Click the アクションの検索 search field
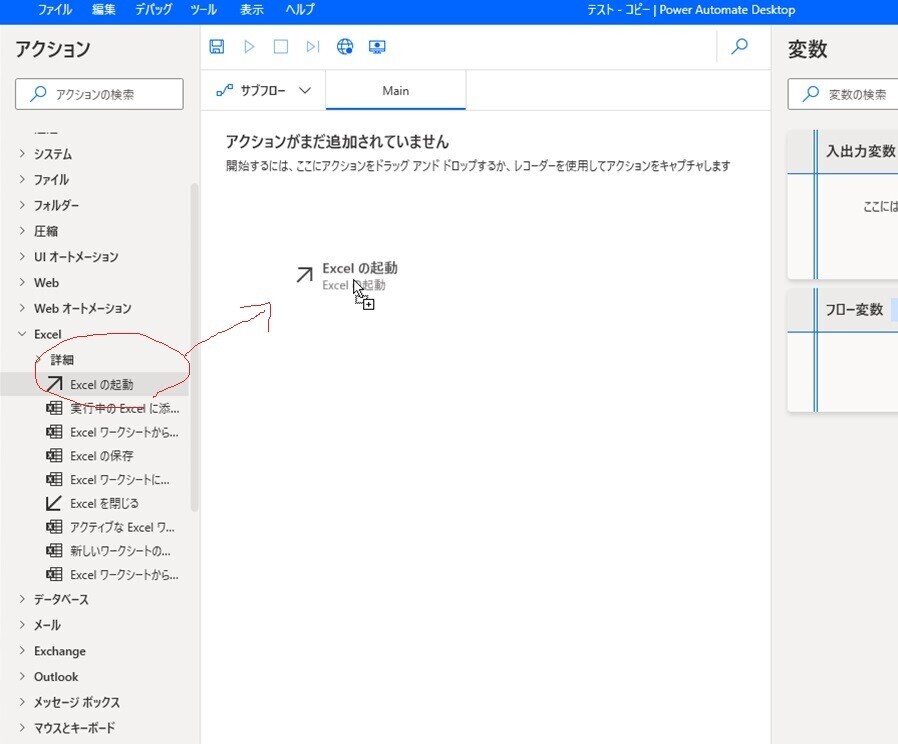 click(x=99, y=94)
